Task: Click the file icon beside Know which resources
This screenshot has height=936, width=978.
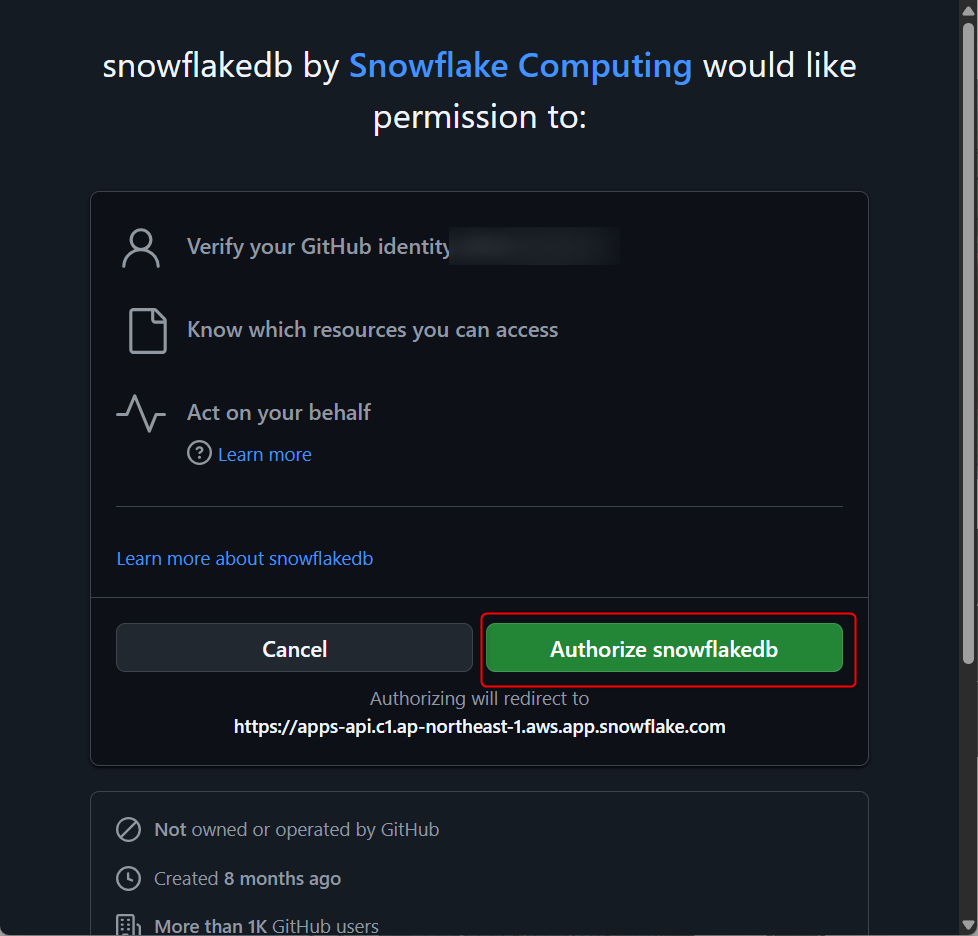Action: pos(148,331)
